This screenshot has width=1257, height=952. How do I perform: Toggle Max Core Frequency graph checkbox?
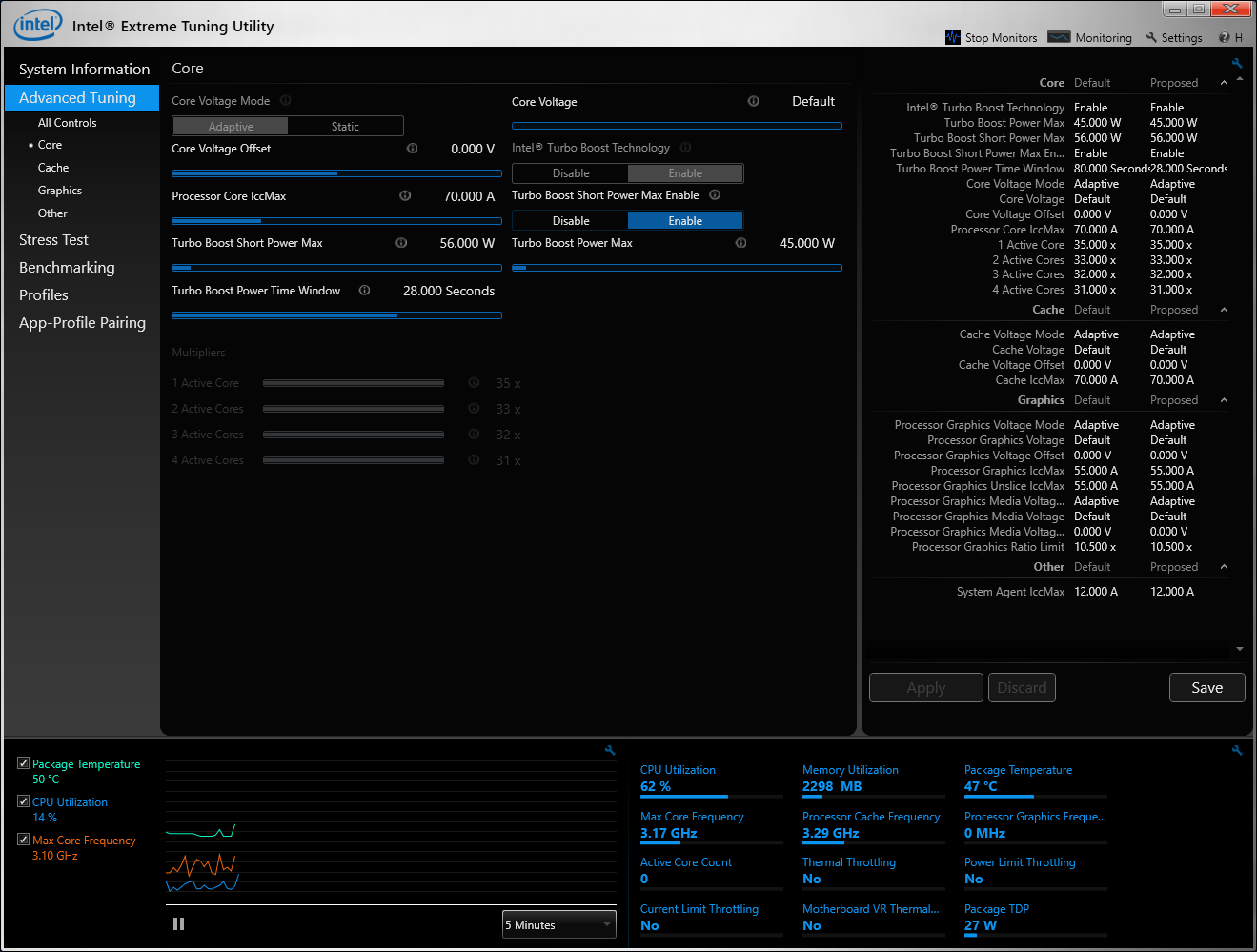(x=23, y=840)
